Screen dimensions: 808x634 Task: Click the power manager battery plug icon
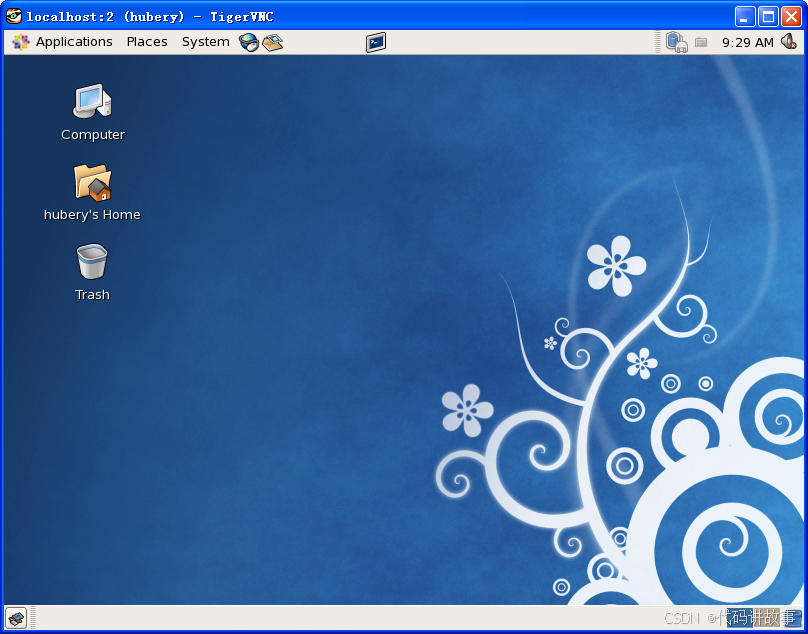click(676, 42)
